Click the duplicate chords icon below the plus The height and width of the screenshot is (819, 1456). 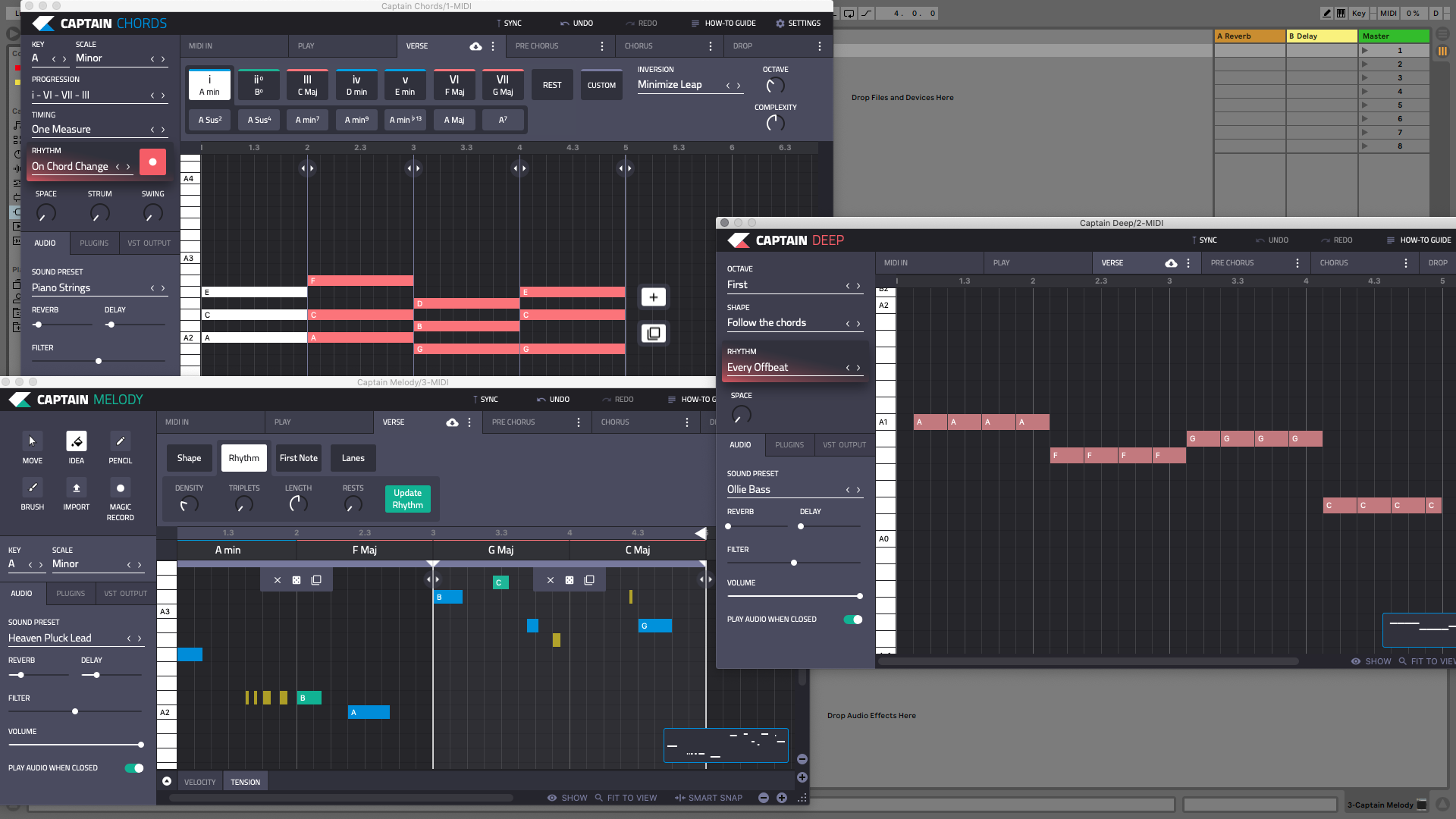point(654,334)
